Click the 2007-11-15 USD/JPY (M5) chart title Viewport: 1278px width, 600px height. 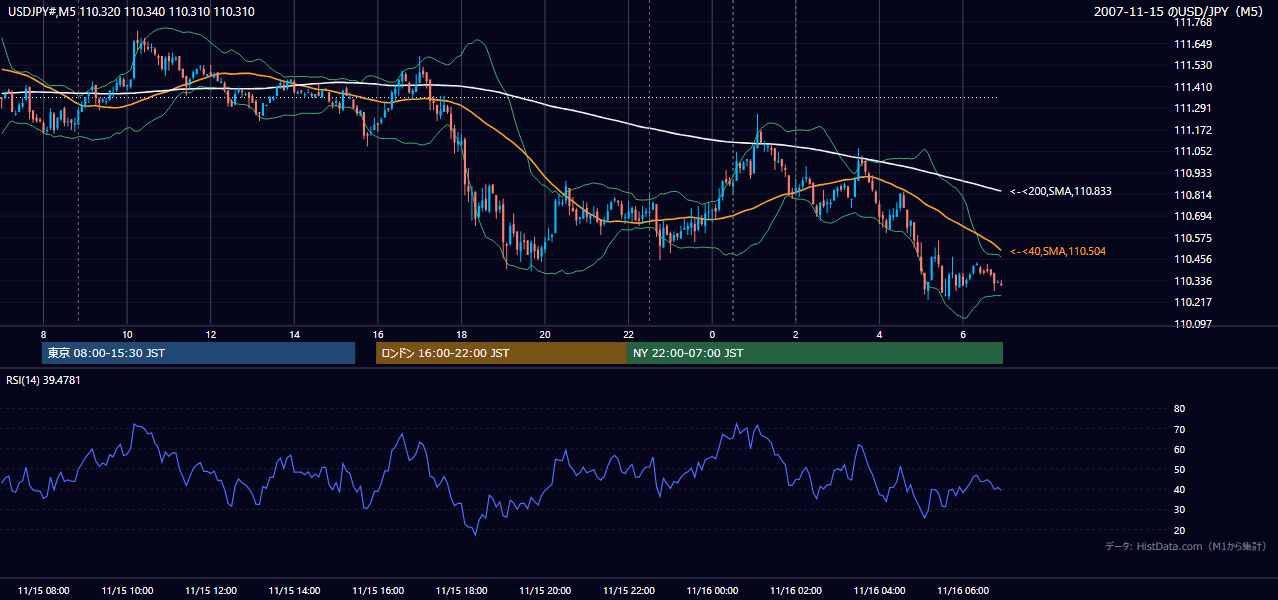coord(1180,12)
